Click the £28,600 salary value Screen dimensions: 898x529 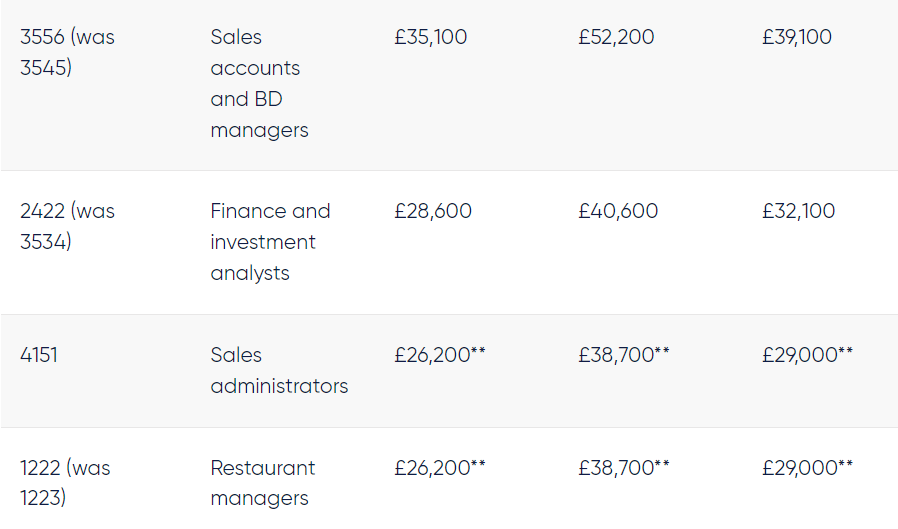(433, 212)
